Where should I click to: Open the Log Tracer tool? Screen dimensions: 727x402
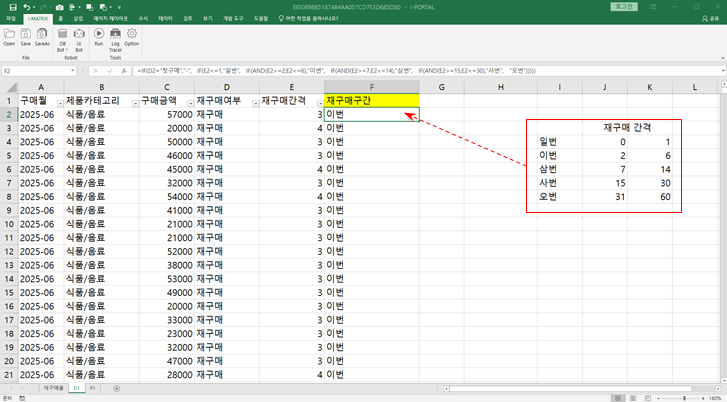[115, 35]
